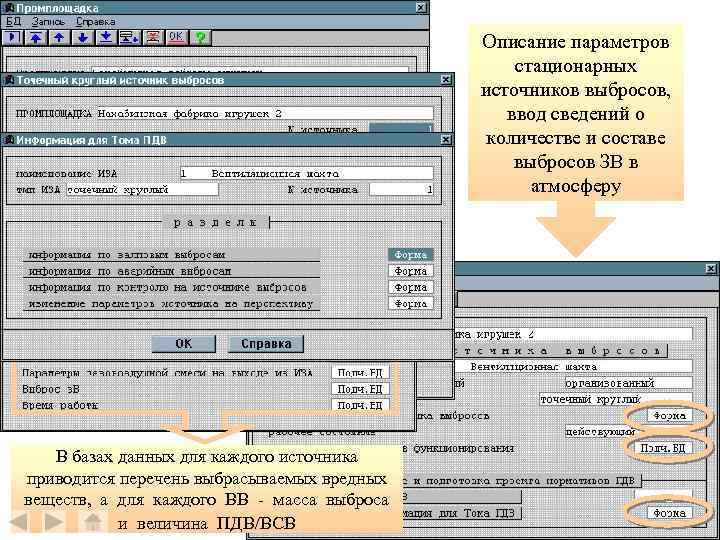Click the Выброс ЗВ label

[x=51, y=389]
